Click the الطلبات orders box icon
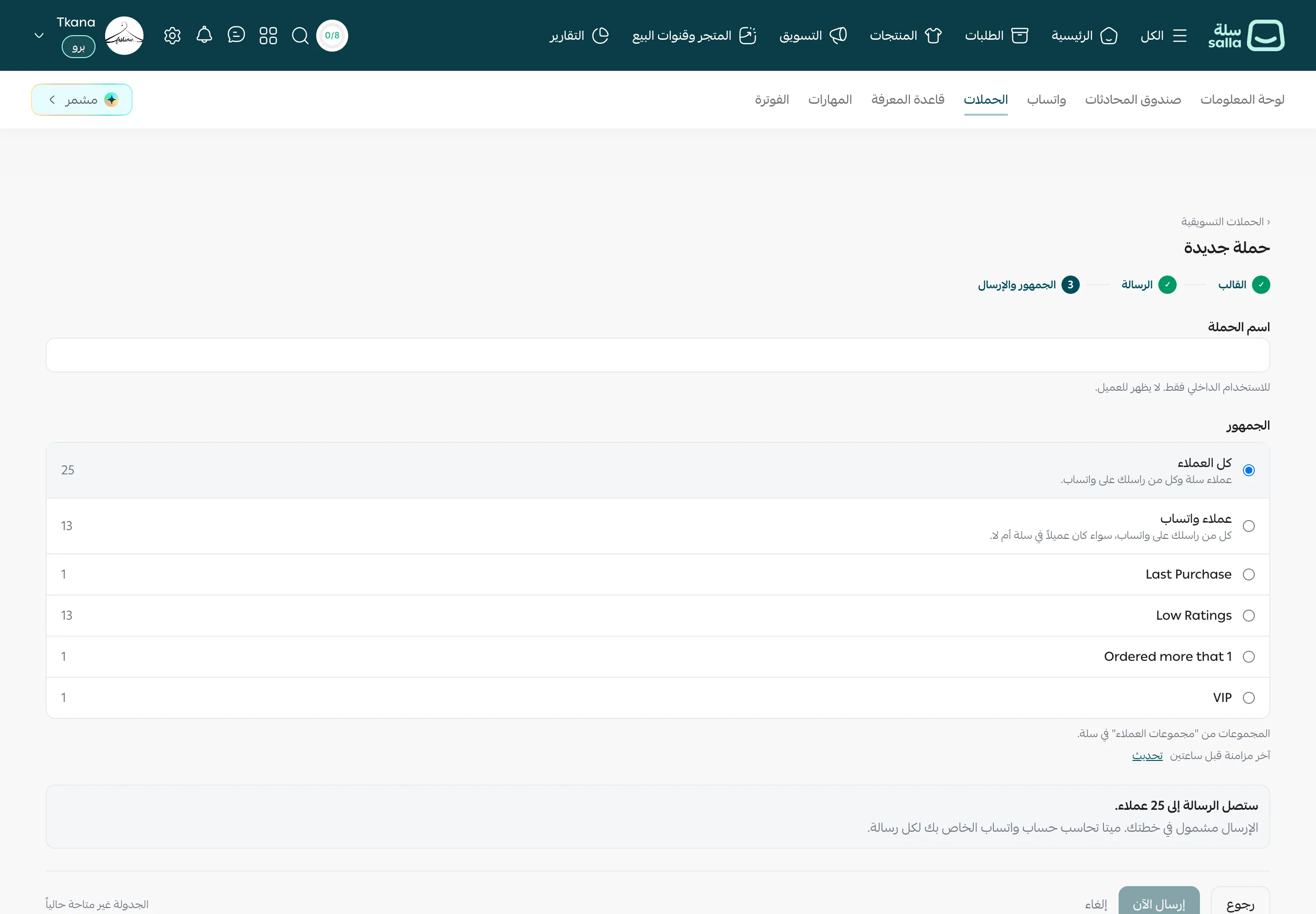This screenshot has height=914, width=1316. [1020, 36]
